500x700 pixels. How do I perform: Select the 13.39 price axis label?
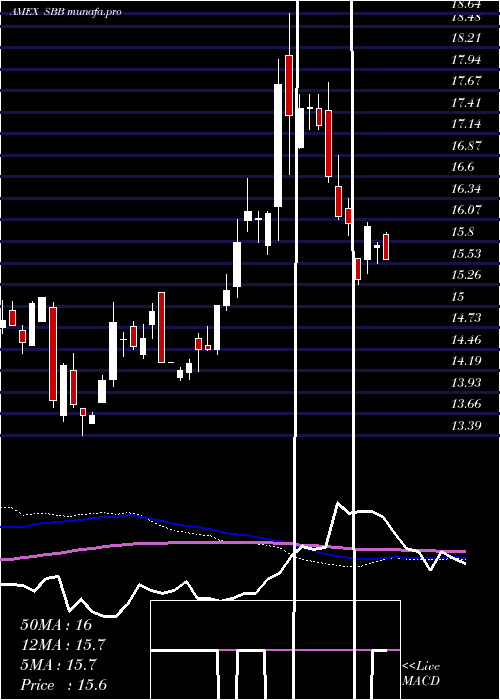(467, 426)
